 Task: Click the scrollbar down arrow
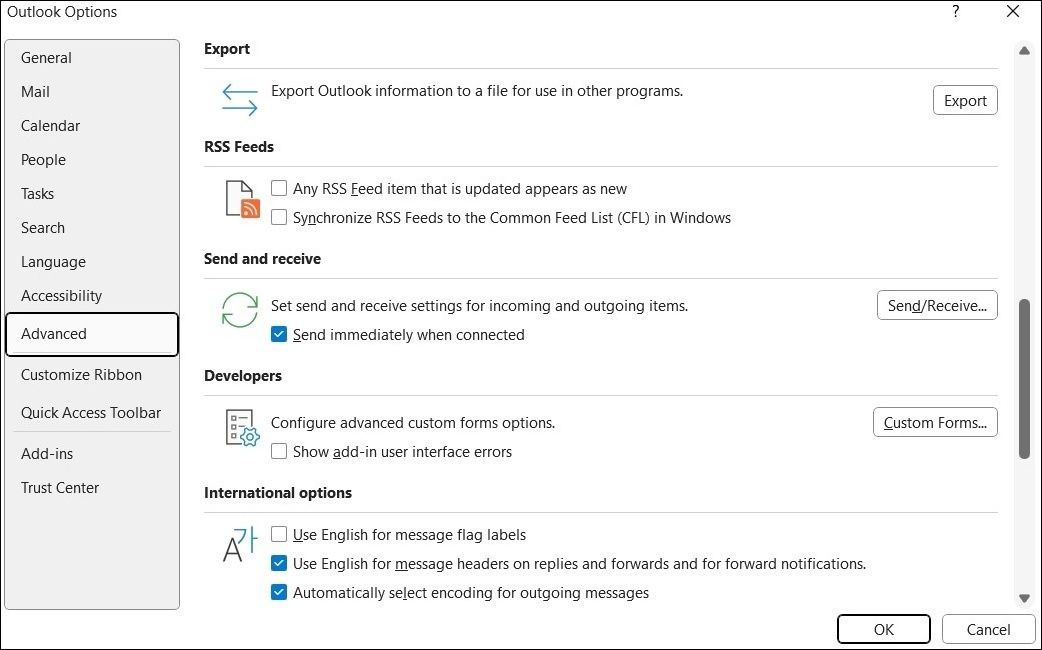[1025, 598]
